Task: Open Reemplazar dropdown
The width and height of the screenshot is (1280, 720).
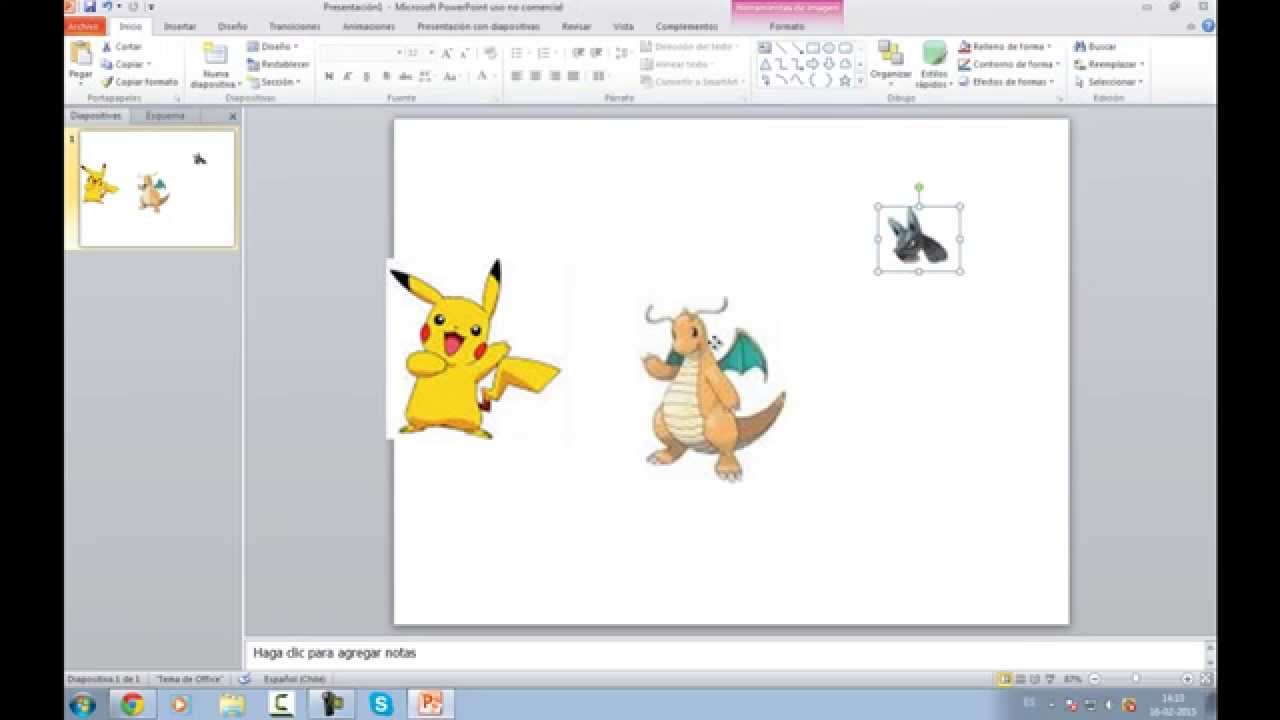Action: 1109,64
